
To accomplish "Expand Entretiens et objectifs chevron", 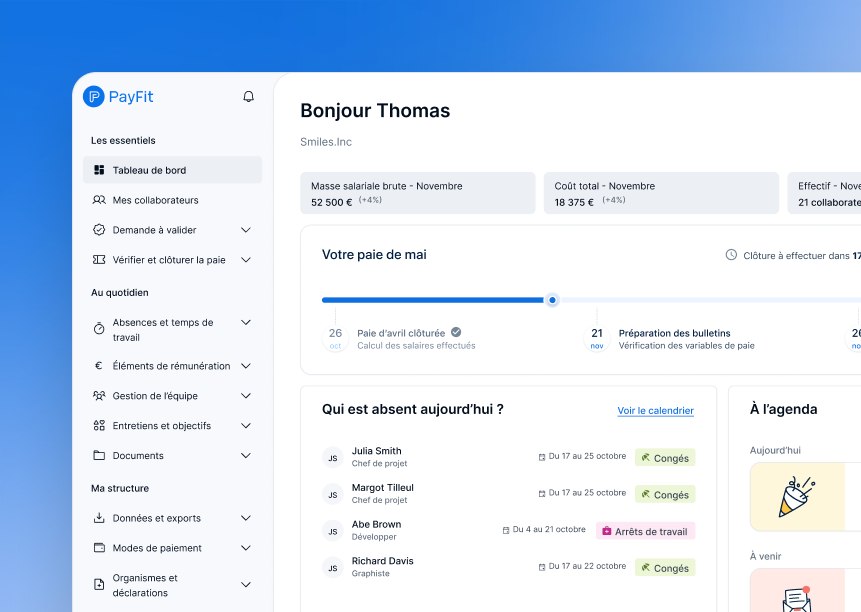I will coord(246,425).
